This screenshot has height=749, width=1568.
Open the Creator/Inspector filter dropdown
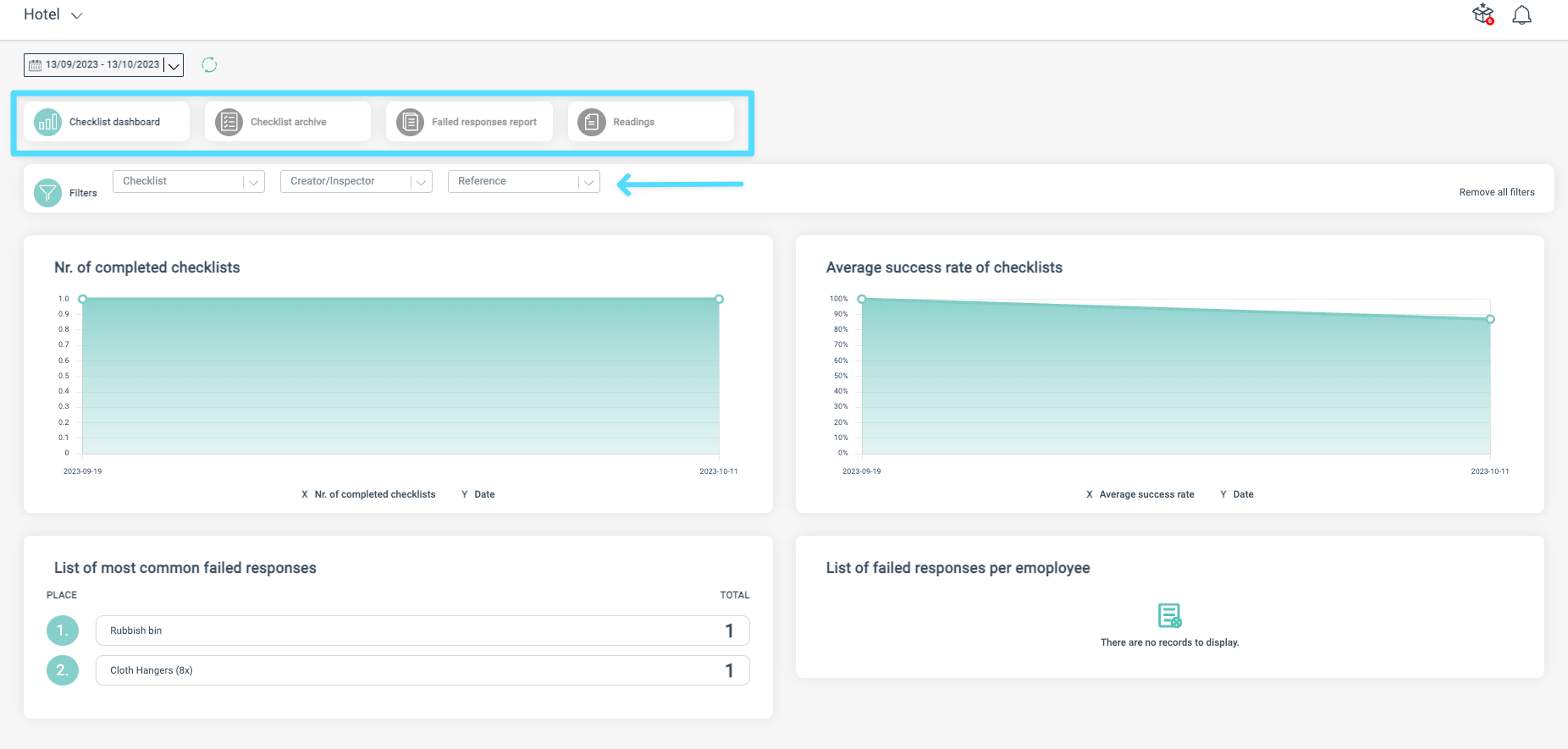[x=356, y=181]
